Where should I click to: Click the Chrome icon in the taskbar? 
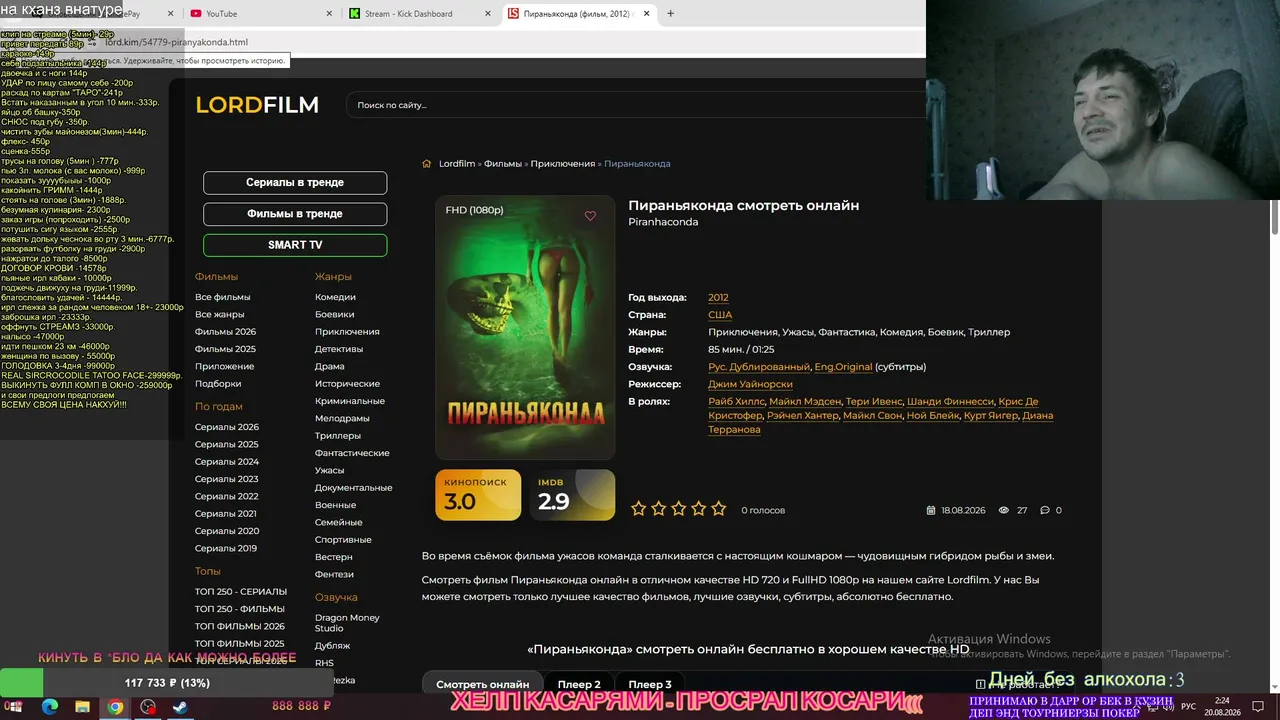click(116, 707)
